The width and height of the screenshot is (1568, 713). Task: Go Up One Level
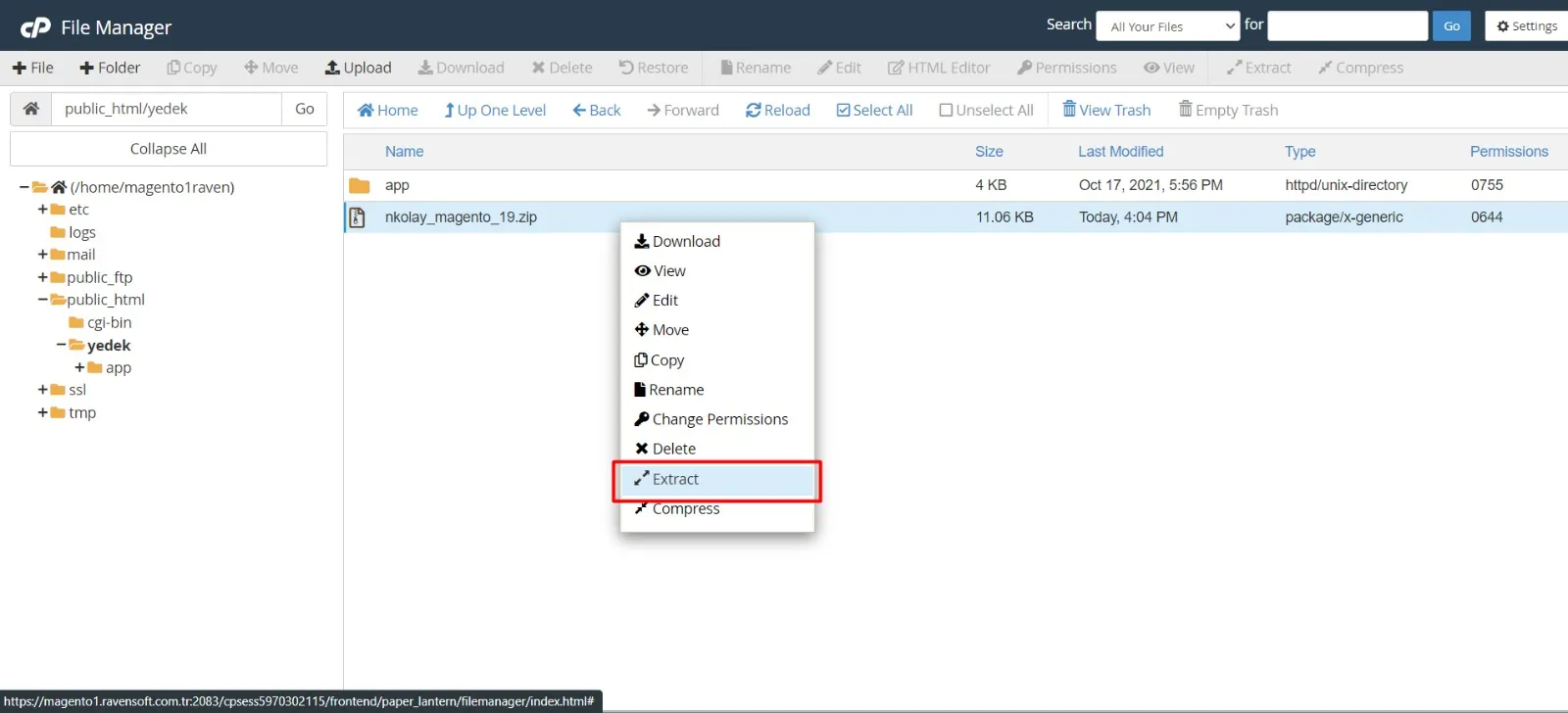click(x=494, y=110)
